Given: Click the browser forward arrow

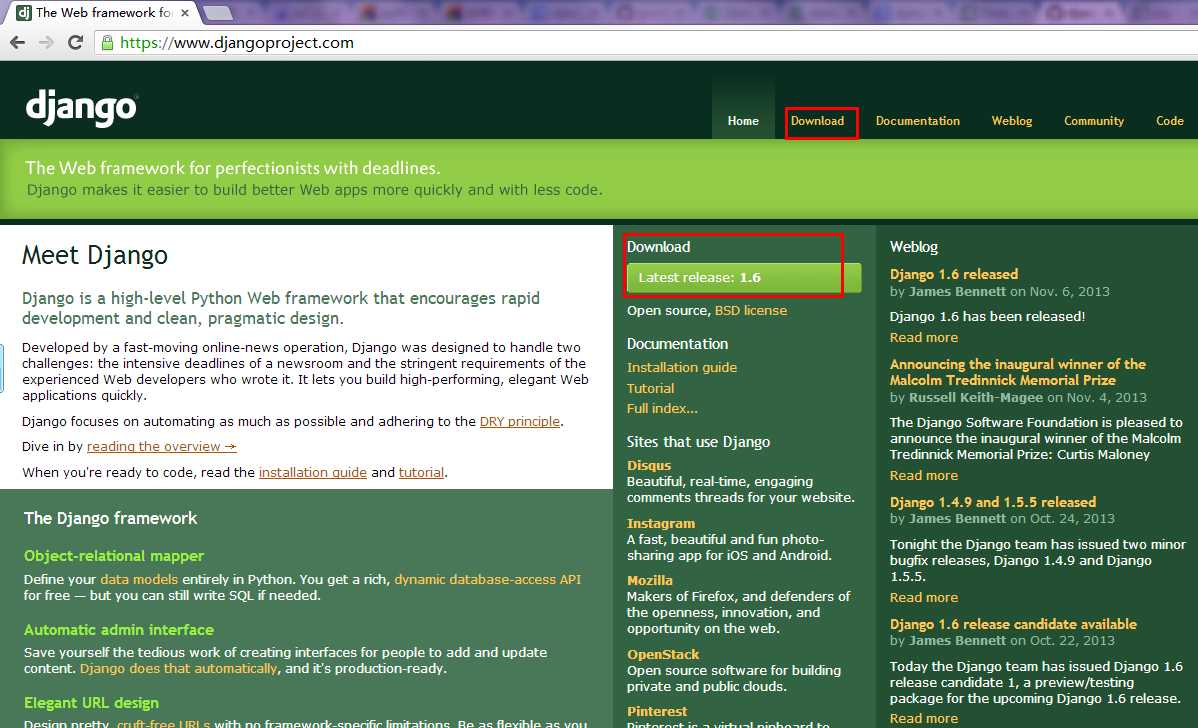Looking at the screenshot, I should pyautogui.click(x=46, y=43).
